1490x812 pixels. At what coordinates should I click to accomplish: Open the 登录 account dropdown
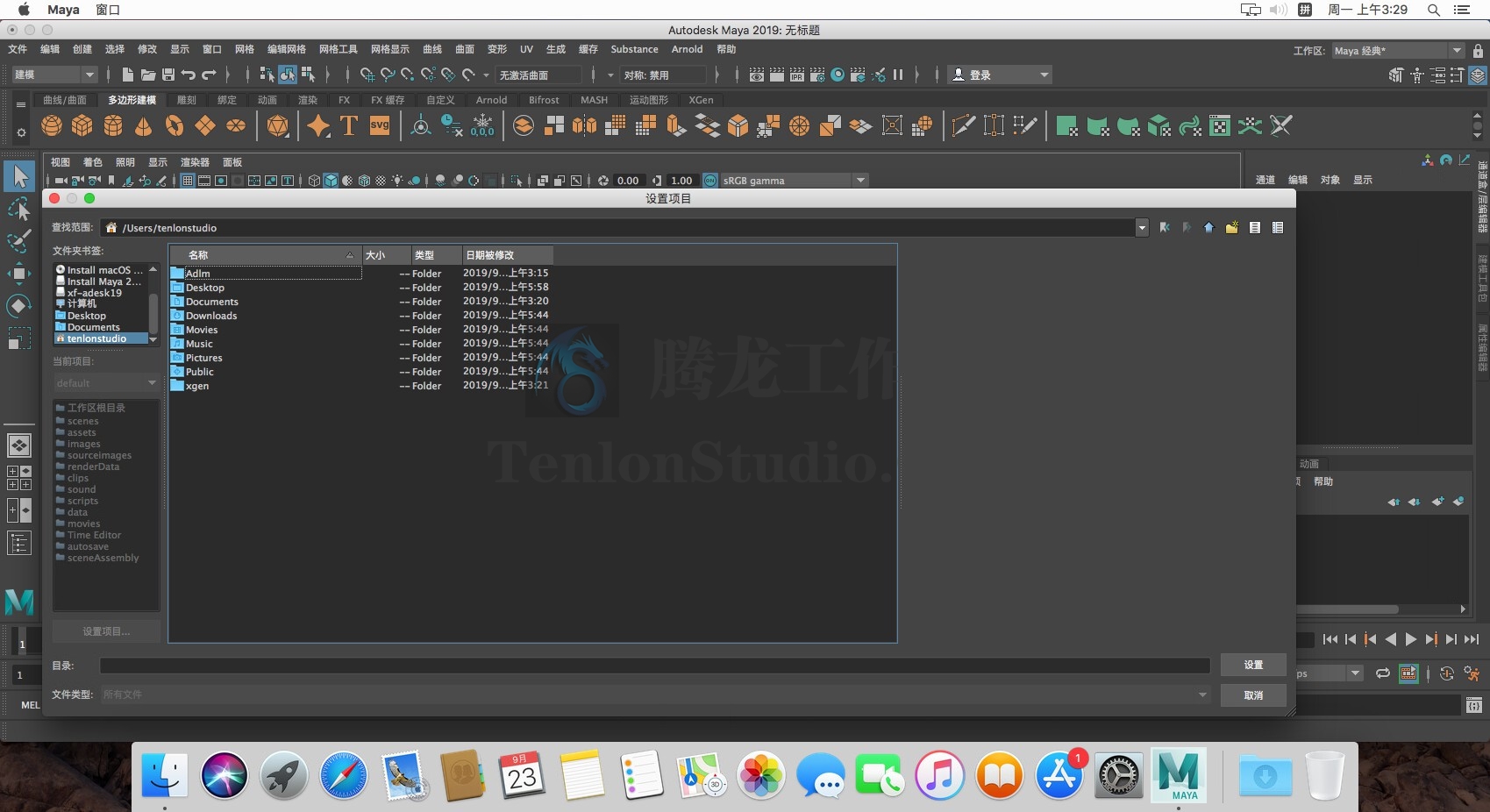pyautogui.click(x=1001, y=75)
